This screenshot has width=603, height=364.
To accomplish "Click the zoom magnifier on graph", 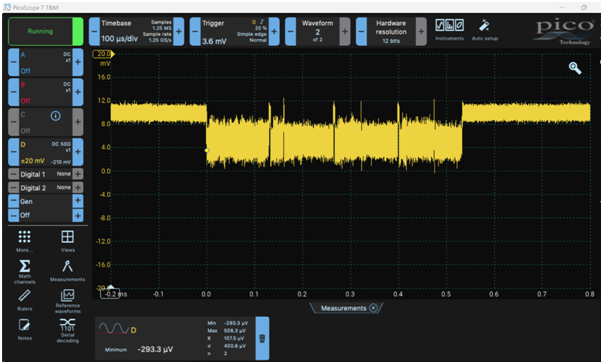I will 575,68.
